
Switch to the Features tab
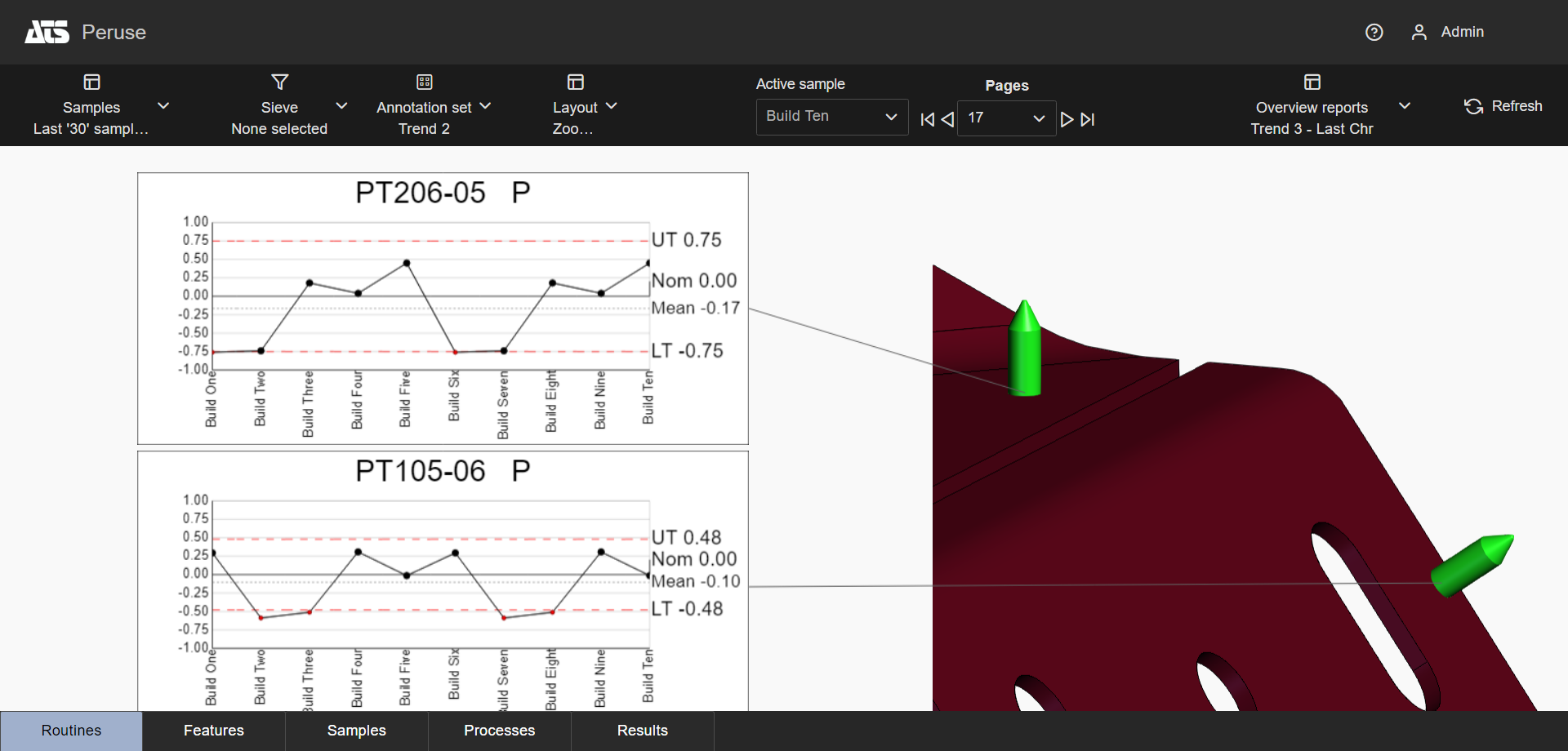point(214,731)
